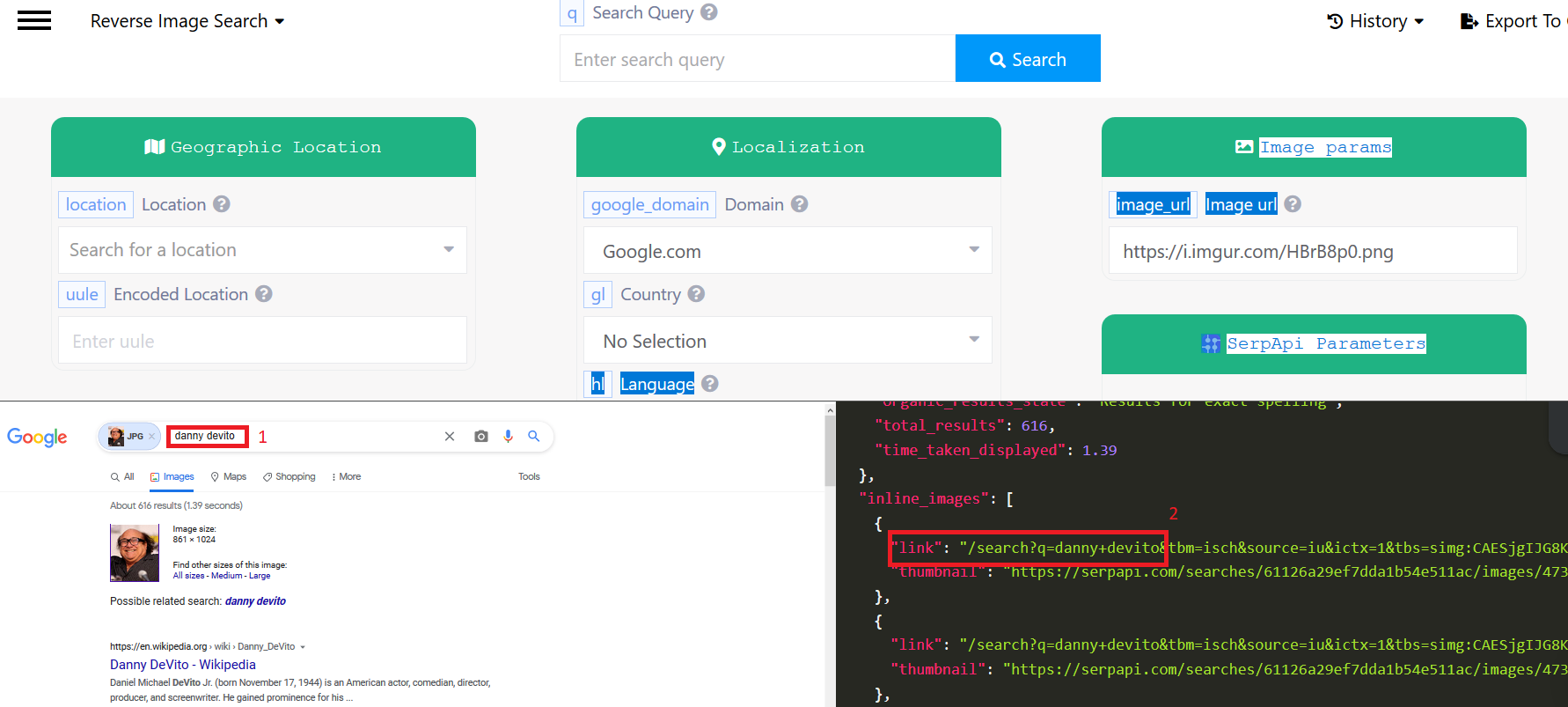Show help for the Location field

click(x=222, y=204)
